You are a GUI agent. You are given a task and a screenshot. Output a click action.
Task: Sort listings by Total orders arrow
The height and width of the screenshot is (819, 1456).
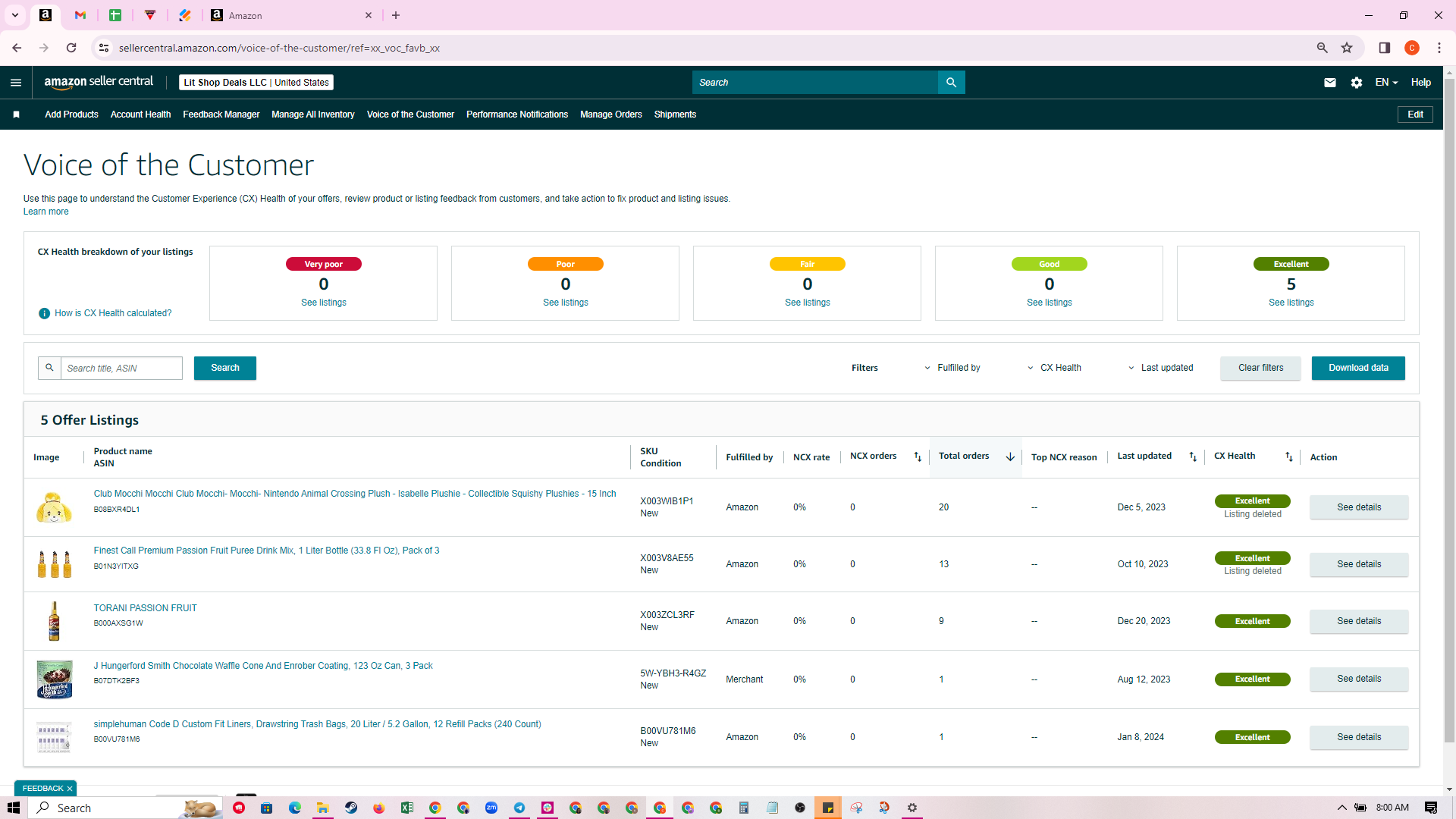click(1010, 457)
